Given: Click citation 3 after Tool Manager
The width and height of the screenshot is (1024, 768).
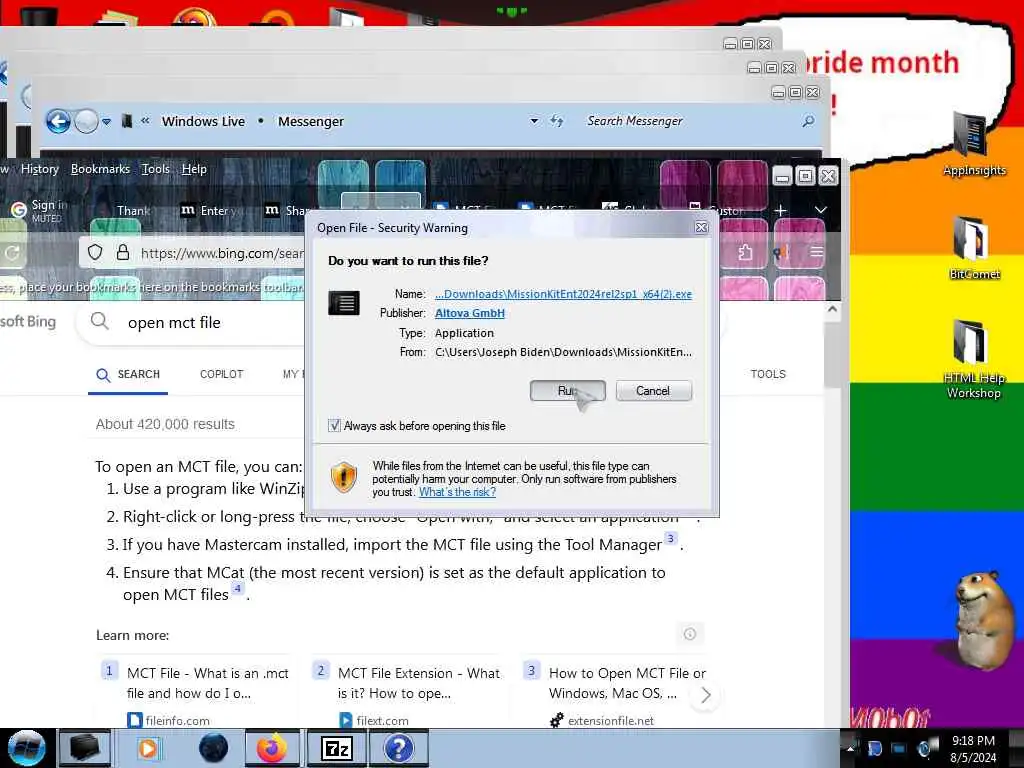Looking at the screenshot, I should 671,539.
